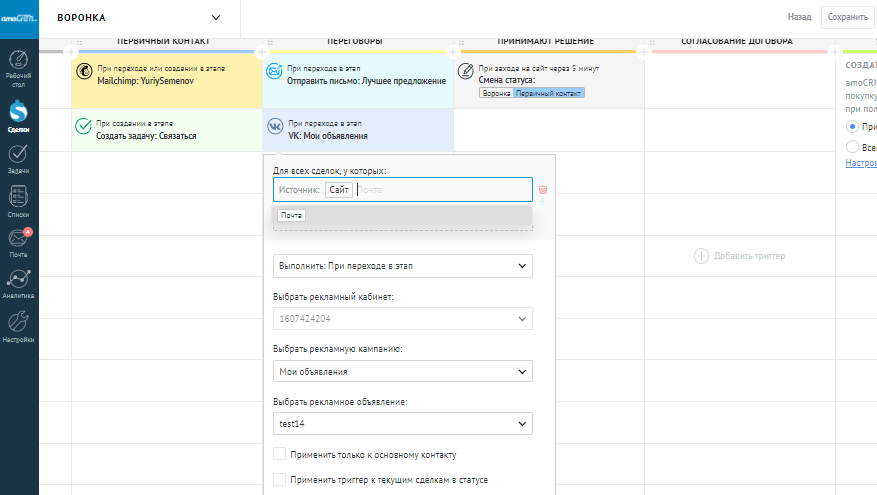
Task: Click the Назад link
Action: (x=799, y=17)
